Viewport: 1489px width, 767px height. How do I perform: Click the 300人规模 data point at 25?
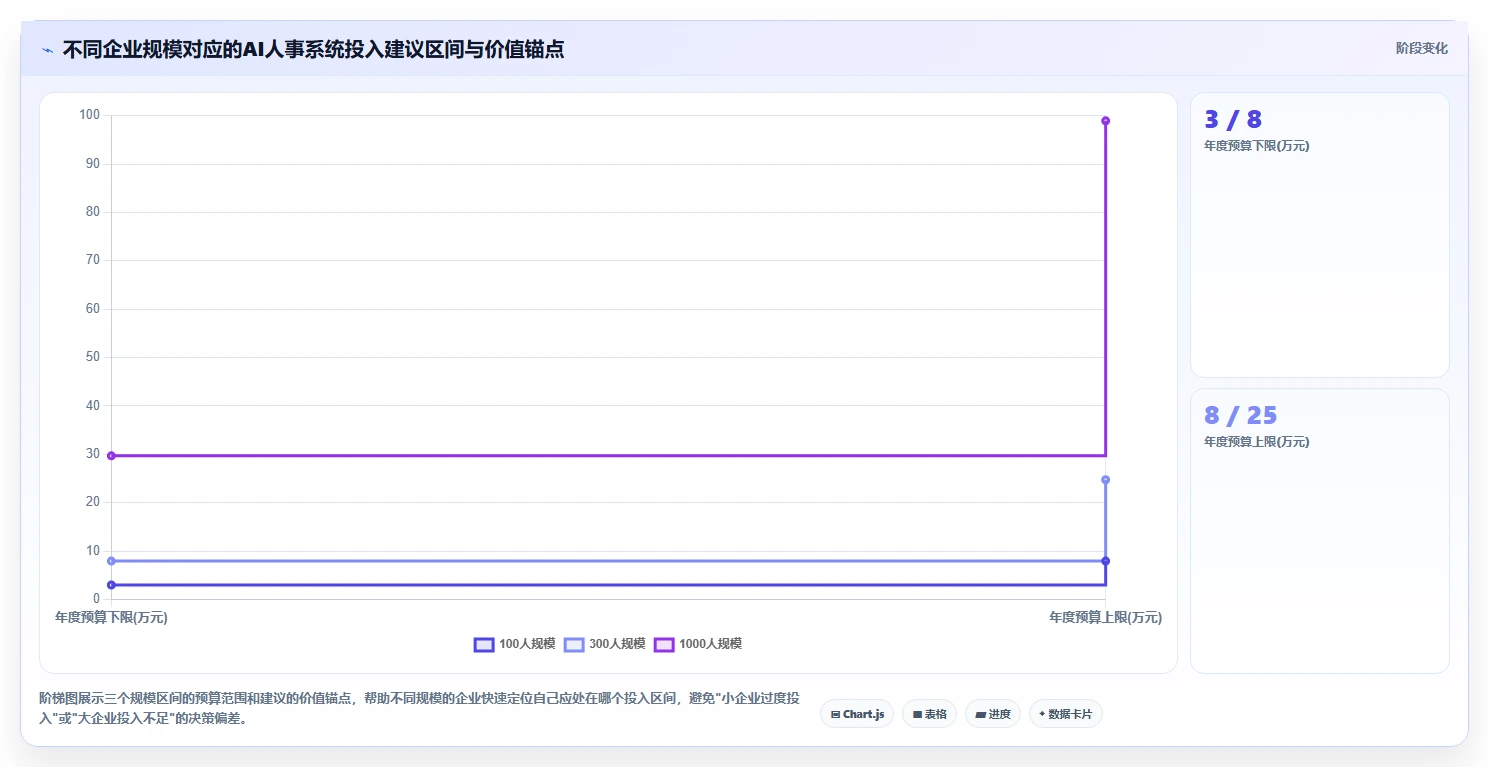pos(1105,480)
